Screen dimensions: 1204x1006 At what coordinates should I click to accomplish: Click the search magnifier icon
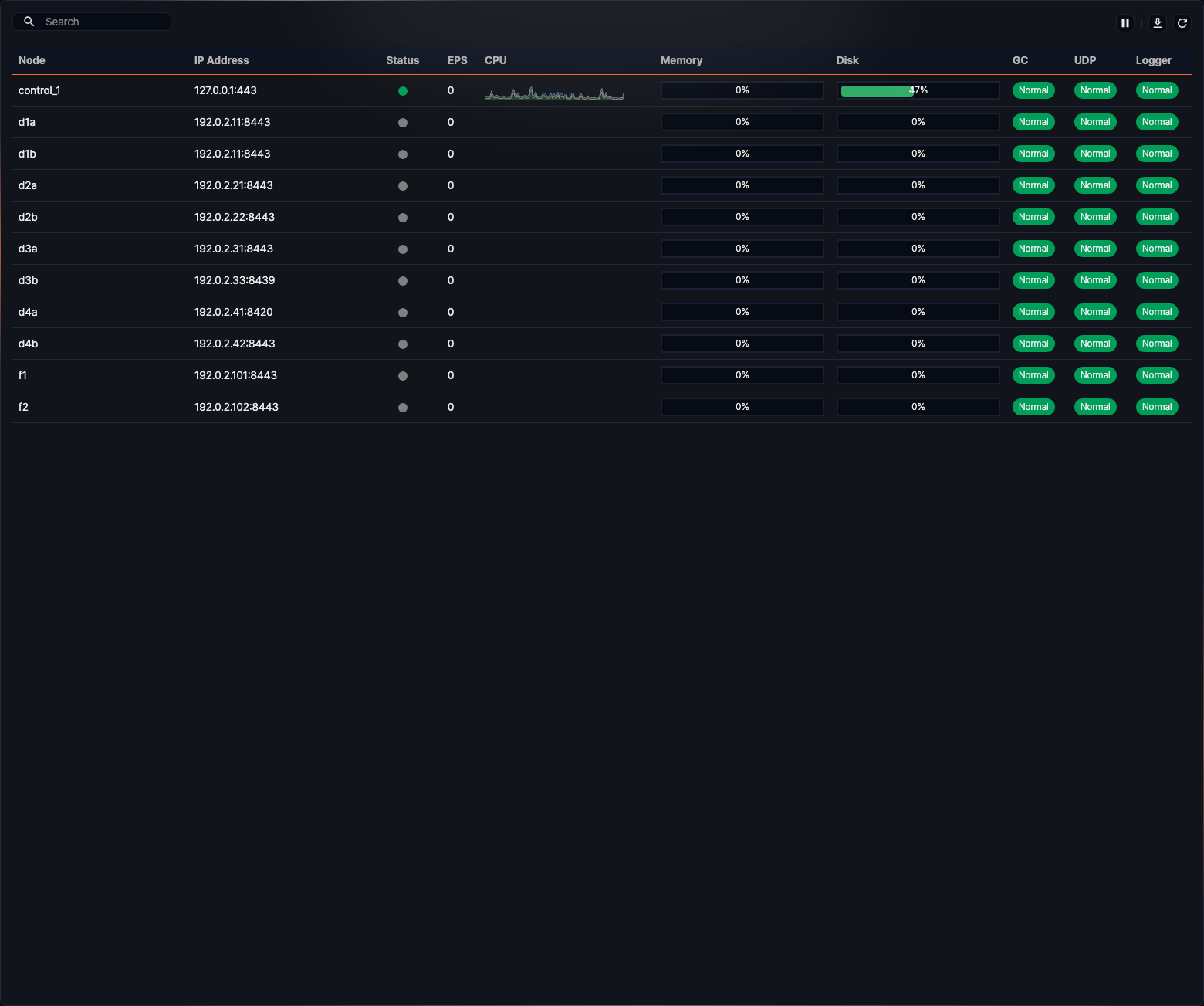29,21
